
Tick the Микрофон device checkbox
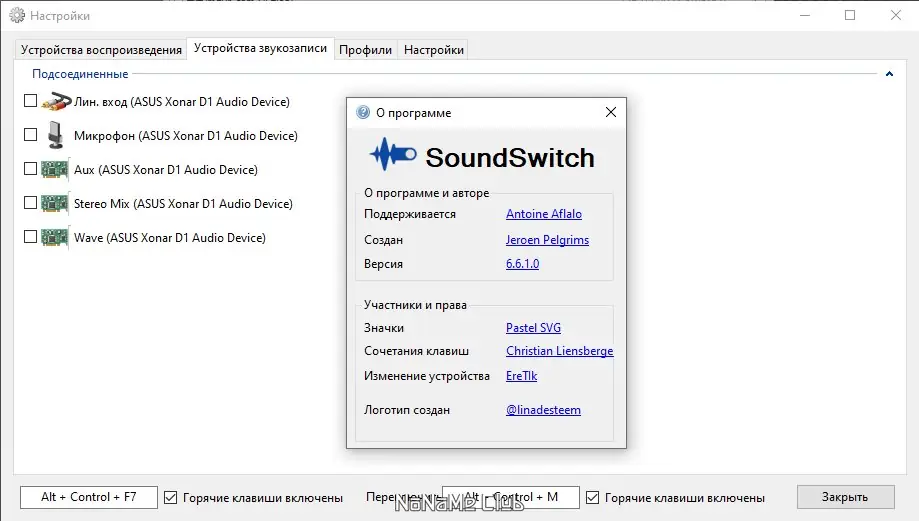(30, 135)
